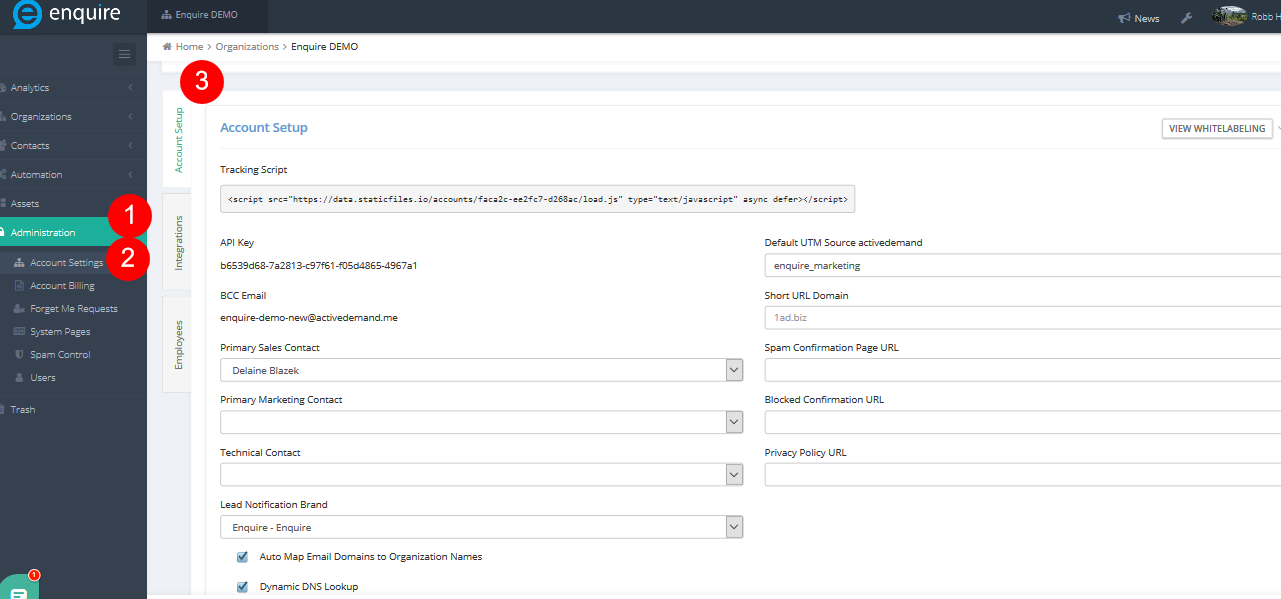This screenshot has width=1281, height=599.
Task: Select the API Key value text
Action: tap(318, 266)
